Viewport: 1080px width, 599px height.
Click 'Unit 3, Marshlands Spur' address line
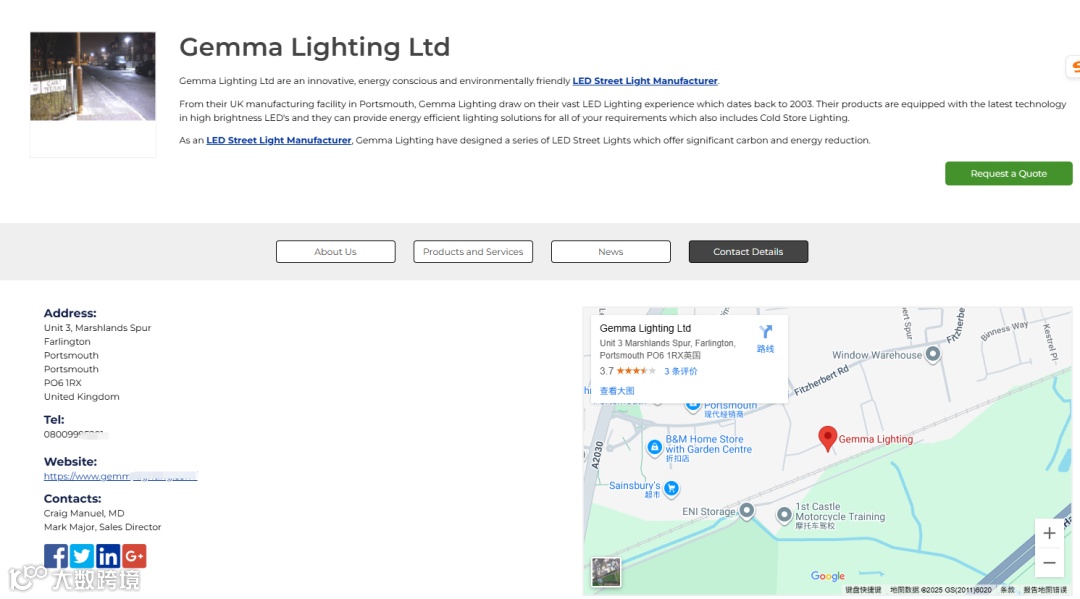pos(97,328)
